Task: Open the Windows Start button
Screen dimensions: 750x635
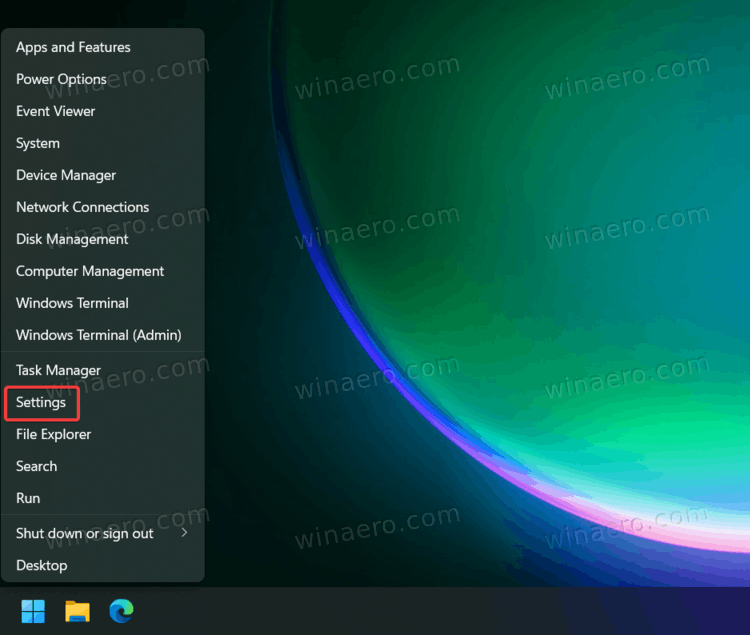Action: coord(33,611)
